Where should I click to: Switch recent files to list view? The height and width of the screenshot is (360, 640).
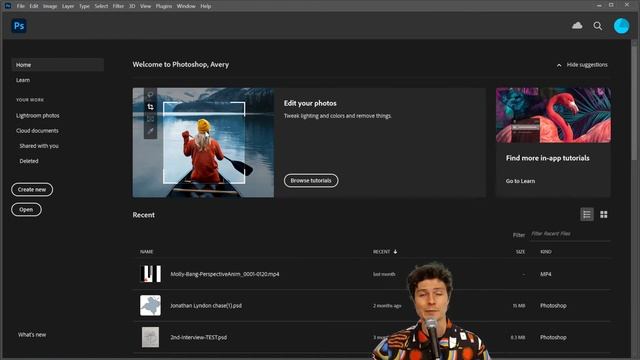[587, 214]
